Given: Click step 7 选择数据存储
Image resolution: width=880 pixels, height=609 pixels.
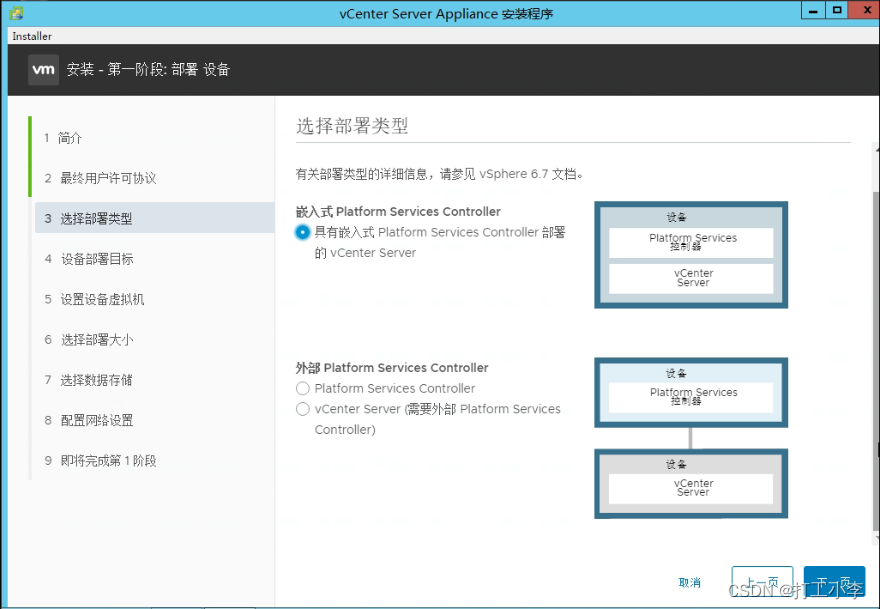Looking at the screenshot, I should coord(90,378).
